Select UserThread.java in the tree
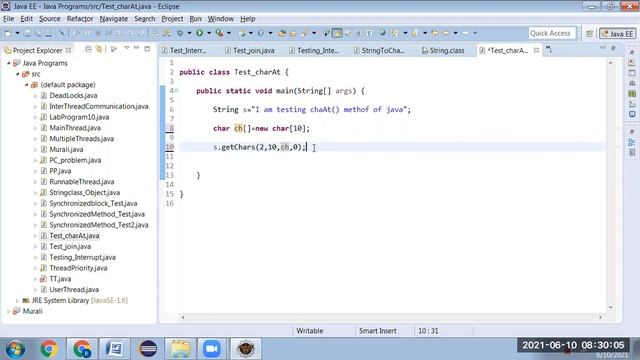This screenshot has height=360, width=640. point(74,290)
